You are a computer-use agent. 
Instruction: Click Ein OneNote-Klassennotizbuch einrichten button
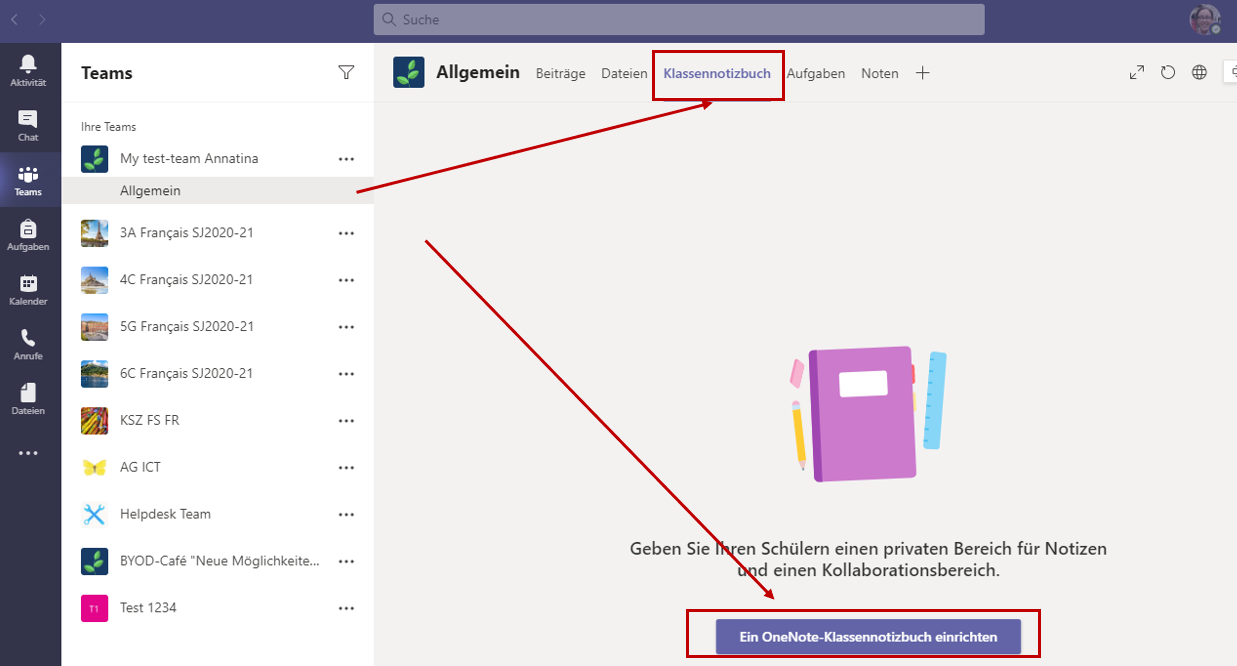point(868,637)
